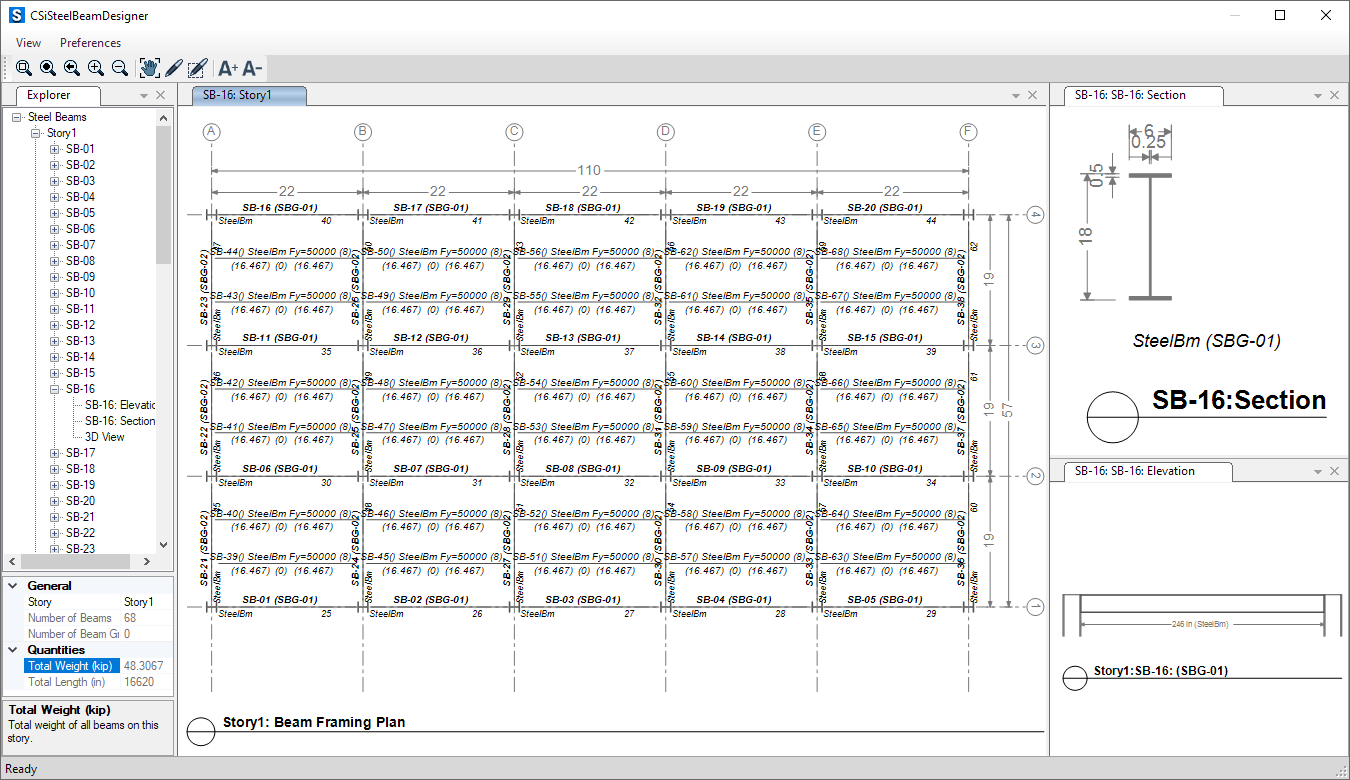1350x780 pixels.
Task: Zoom Out using the magnifier minus icon
Action: [x=120, y=68]
